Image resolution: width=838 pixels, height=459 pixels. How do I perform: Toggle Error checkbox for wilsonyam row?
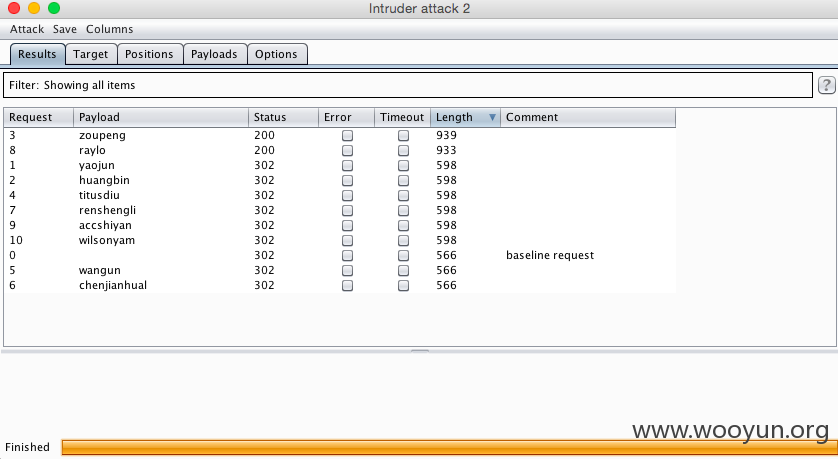click(x=347, y=240)
